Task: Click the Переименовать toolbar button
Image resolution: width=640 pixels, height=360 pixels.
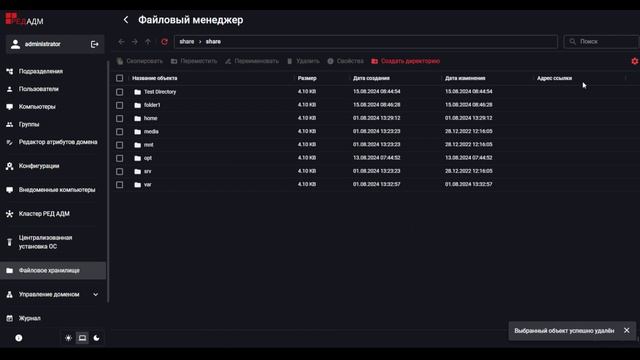Action: point(252,61)
